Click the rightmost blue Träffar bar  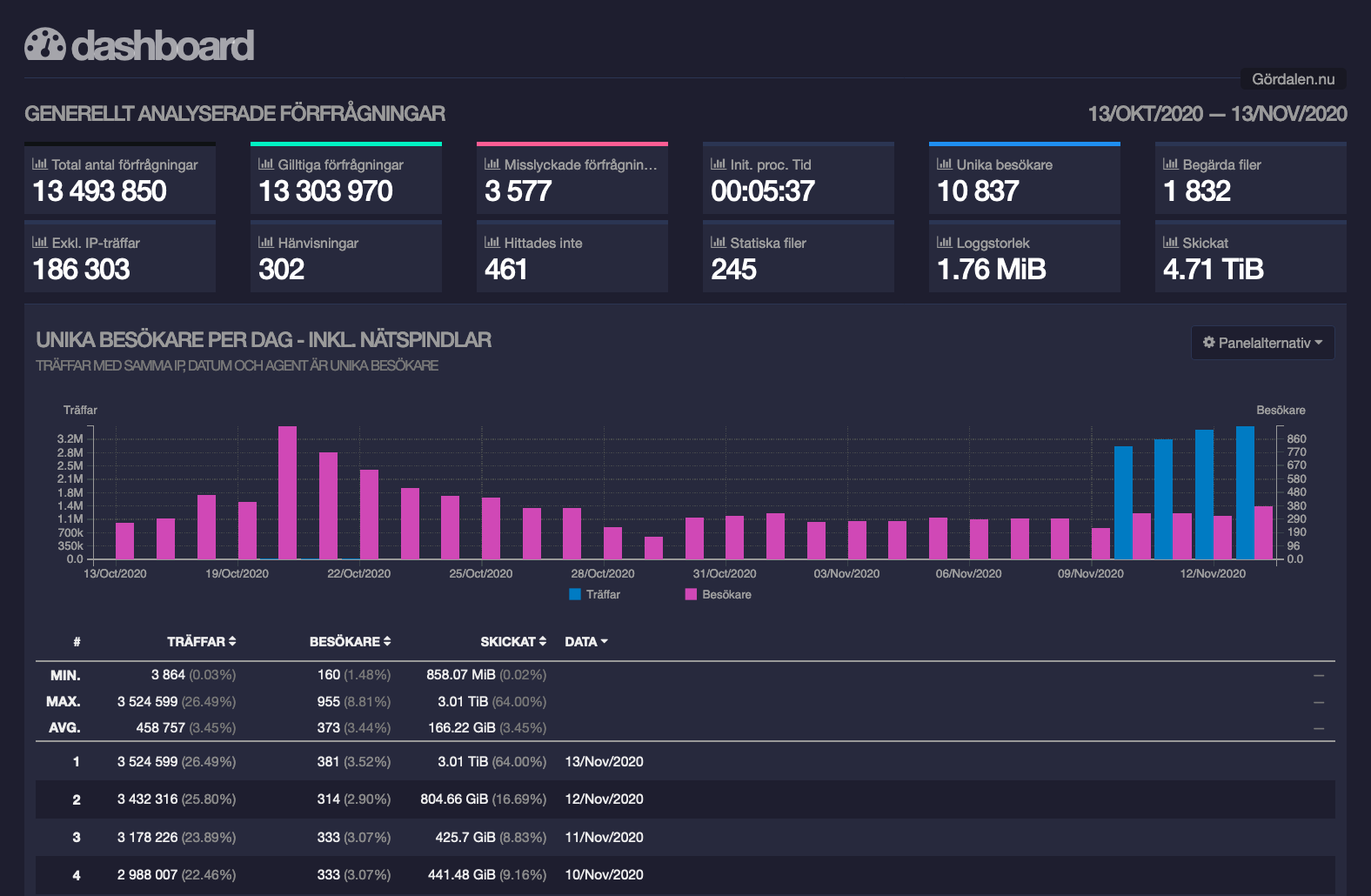tap(1245, 492)
